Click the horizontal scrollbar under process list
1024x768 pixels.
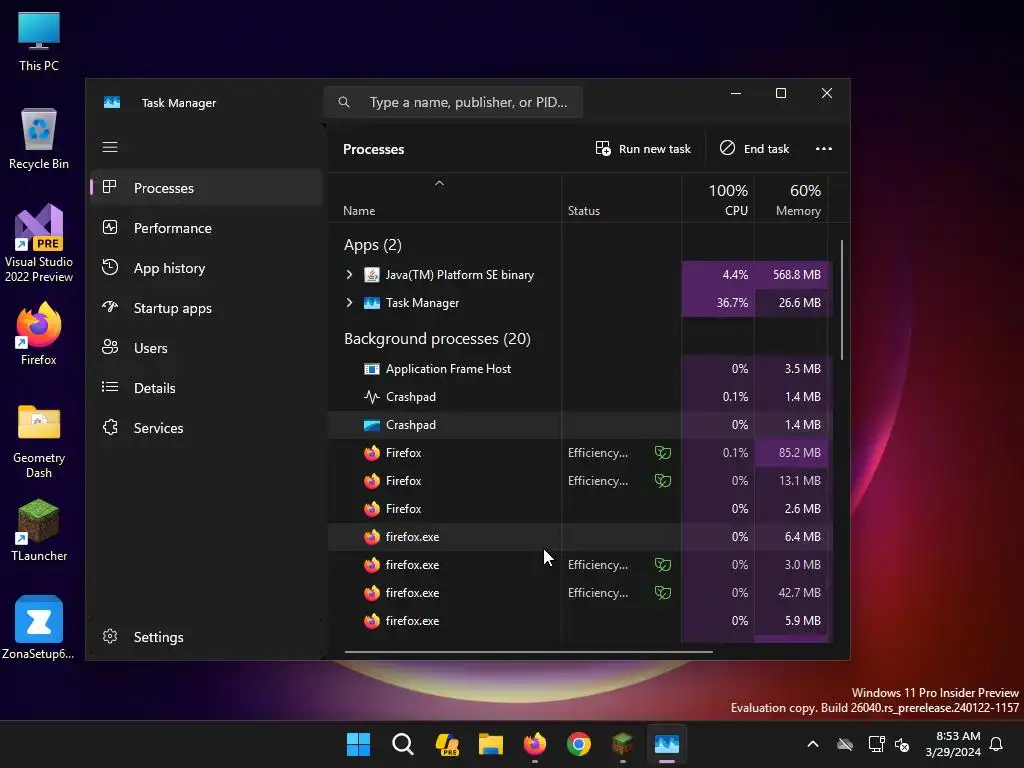(528, 651)
